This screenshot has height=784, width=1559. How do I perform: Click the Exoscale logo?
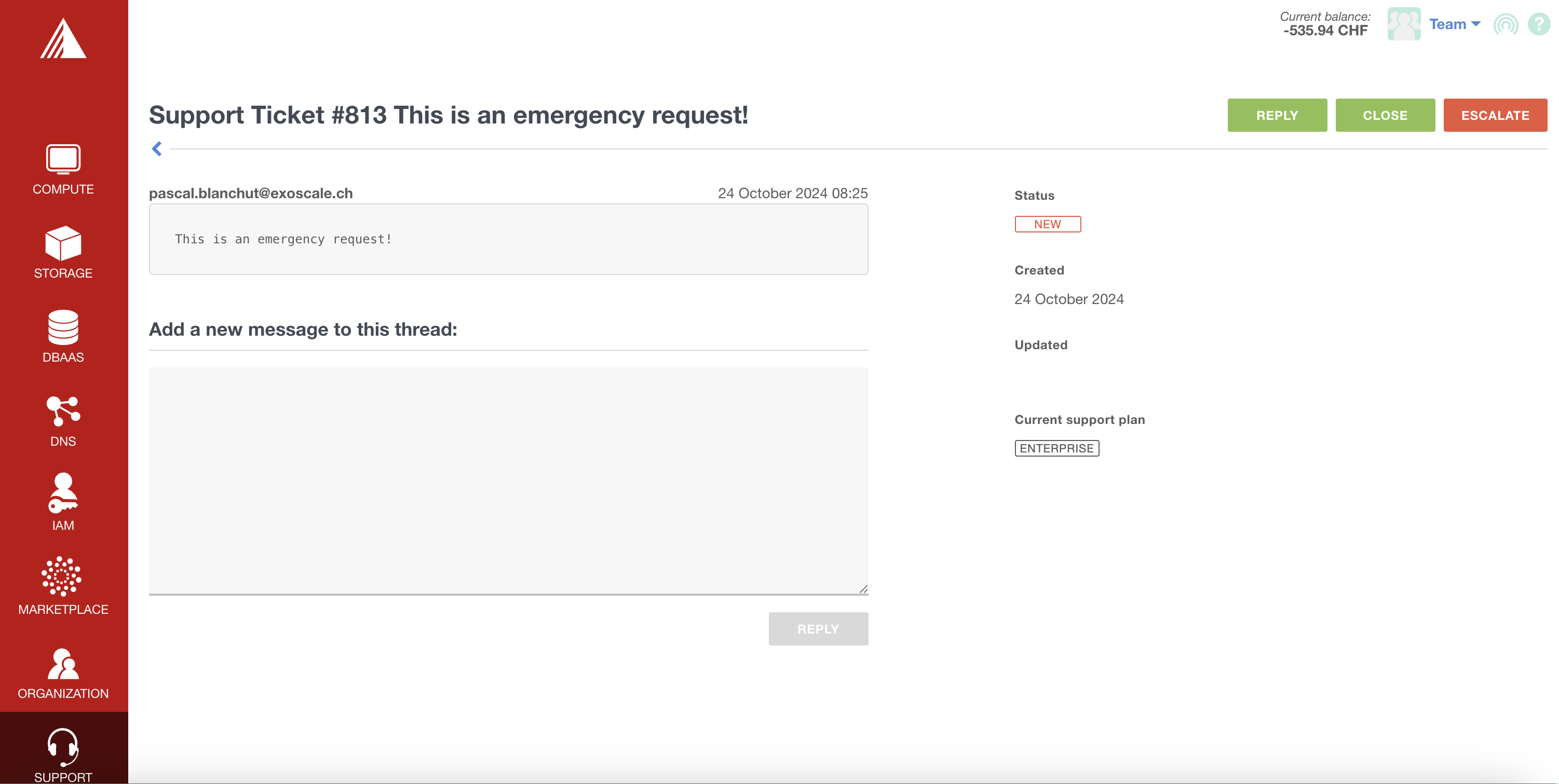coord(63,39)
